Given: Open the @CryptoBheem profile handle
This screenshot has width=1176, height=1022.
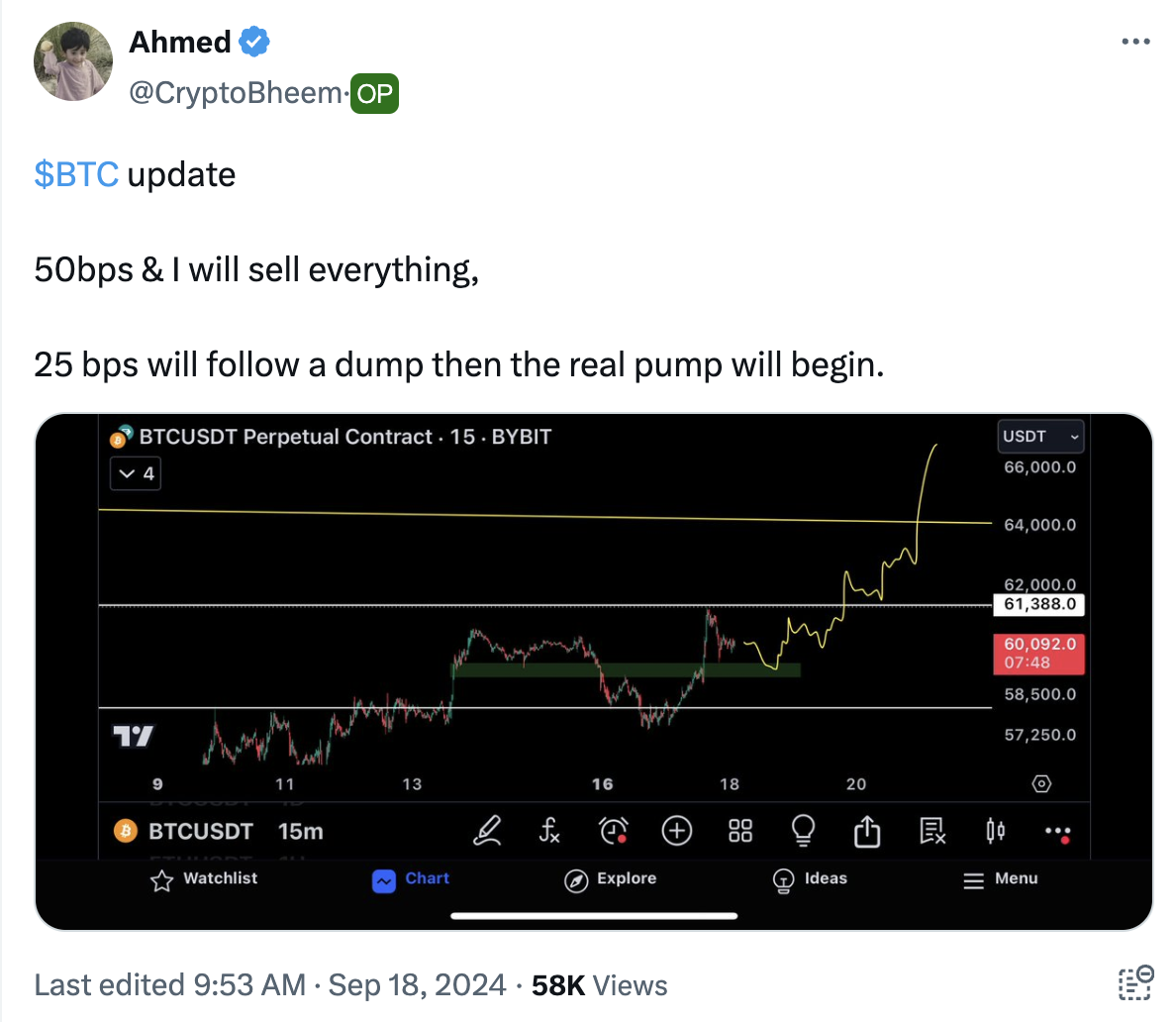Looking at the screenshot, I should click(236, 93).
